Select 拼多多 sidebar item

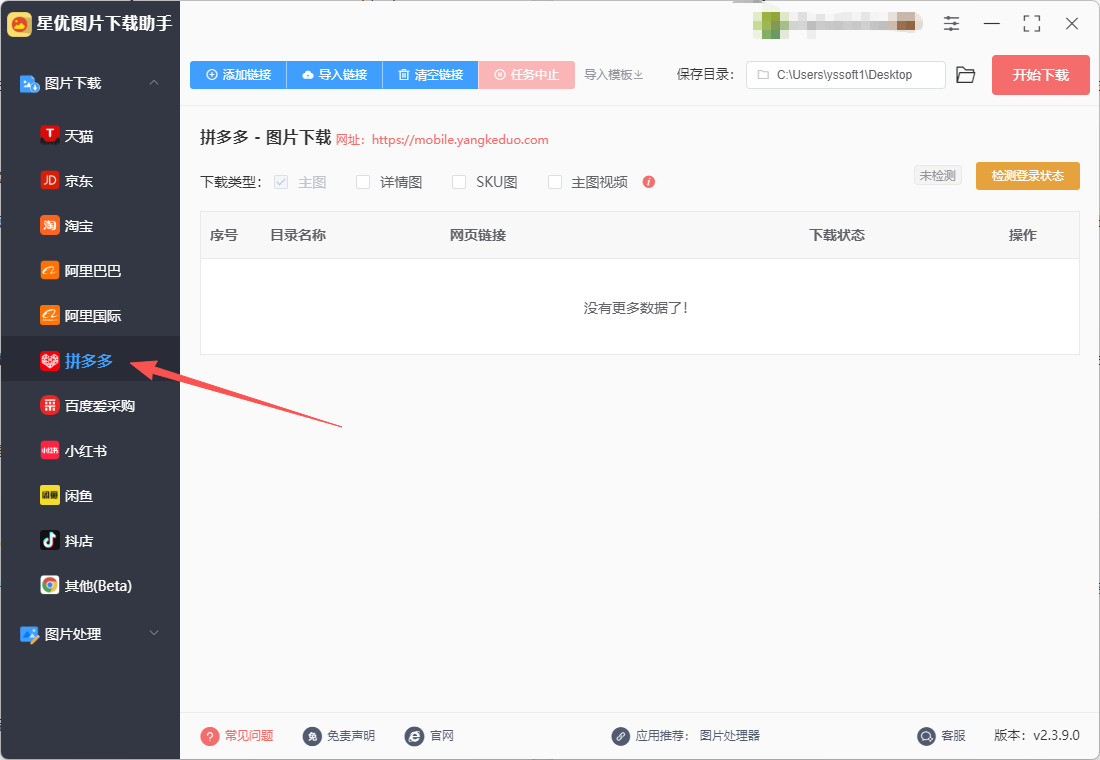point(90,360)
